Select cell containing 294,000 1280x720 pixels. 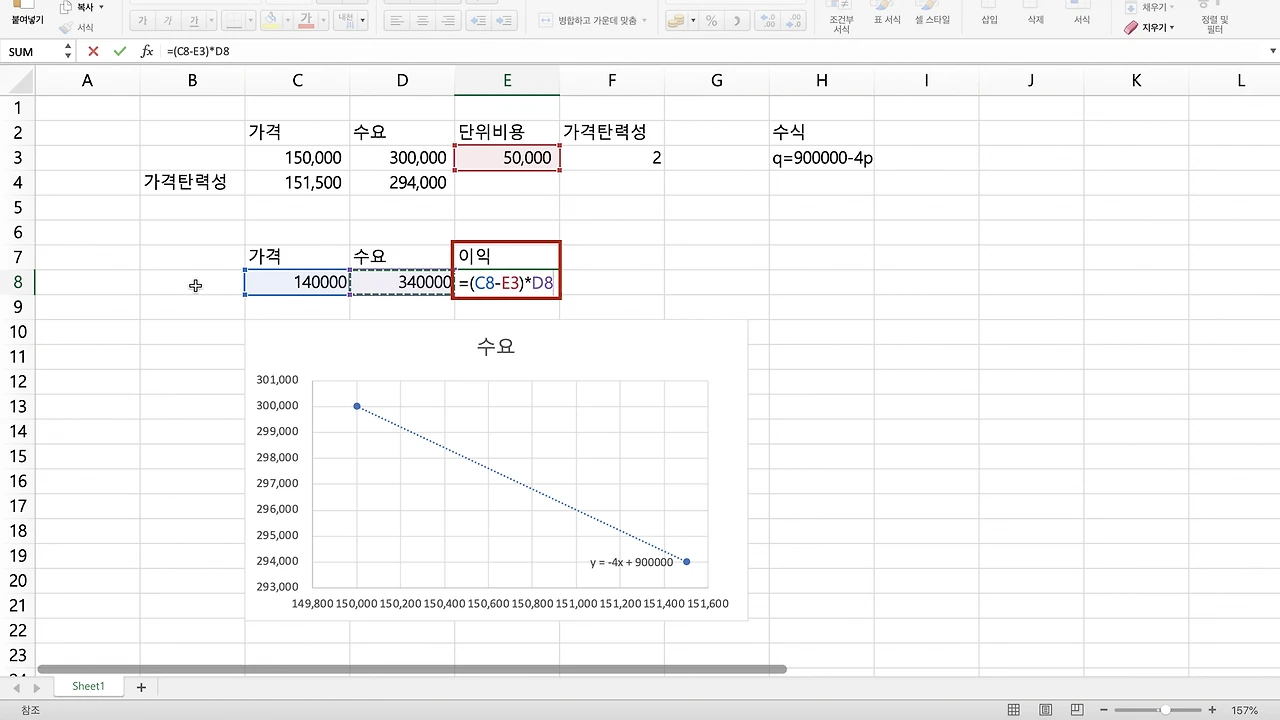pos(402,182)
